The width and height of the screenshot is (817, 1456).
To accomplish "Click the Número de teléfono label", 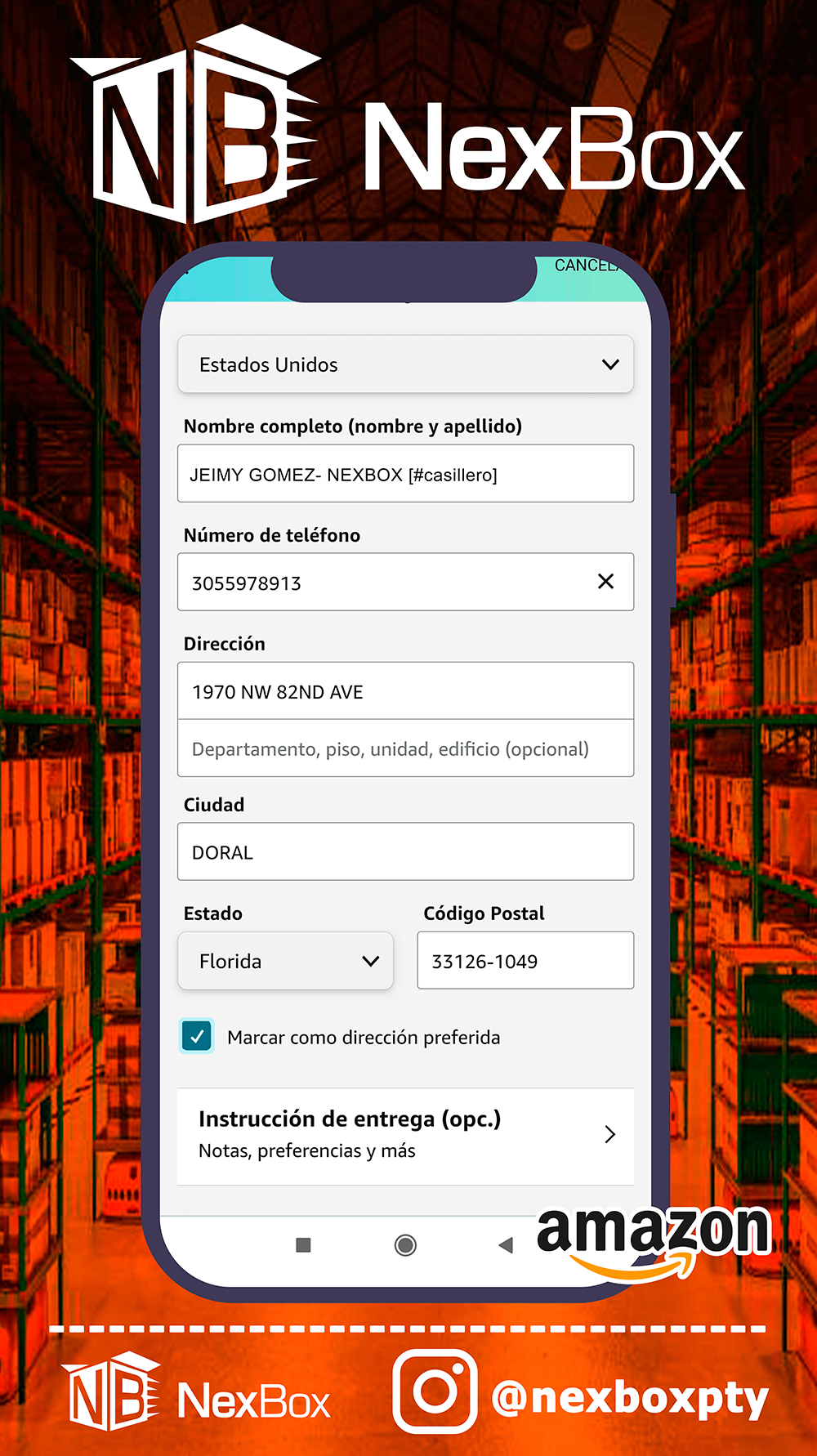I will coord(272,535).
